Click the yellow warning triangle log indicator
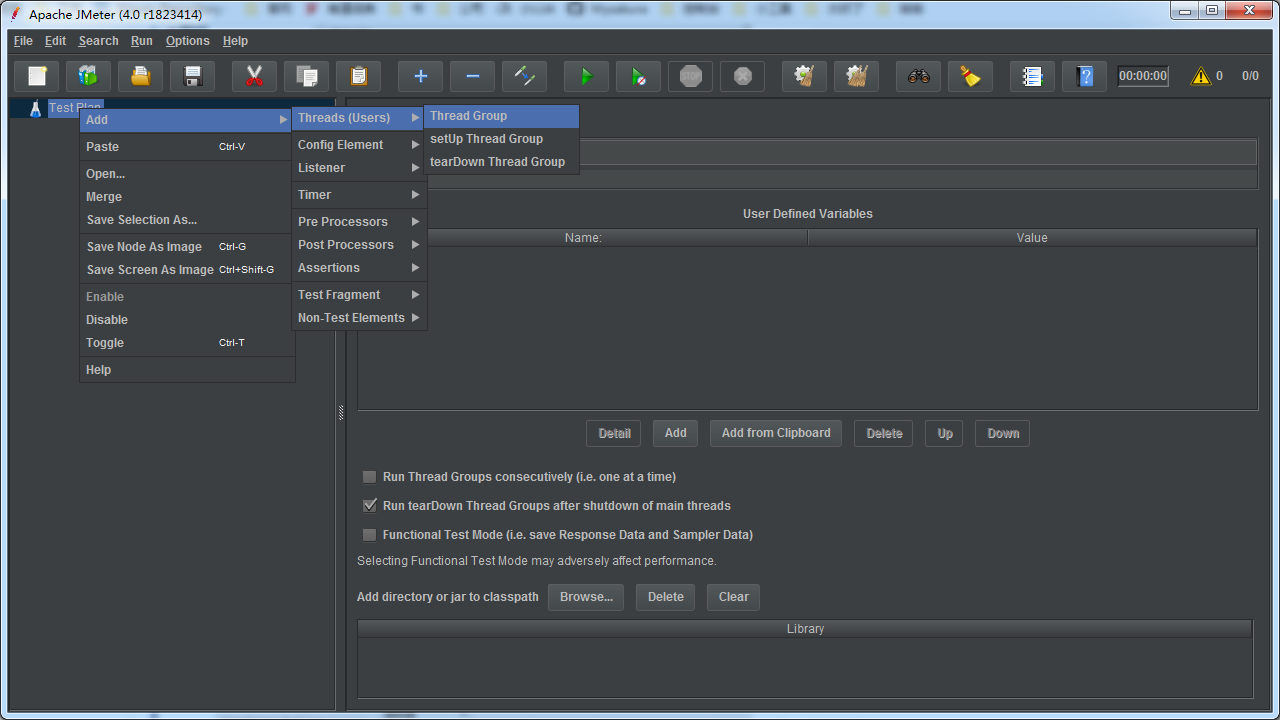The height and width of the screenshot is (720, 1280). pos(1200,76)
